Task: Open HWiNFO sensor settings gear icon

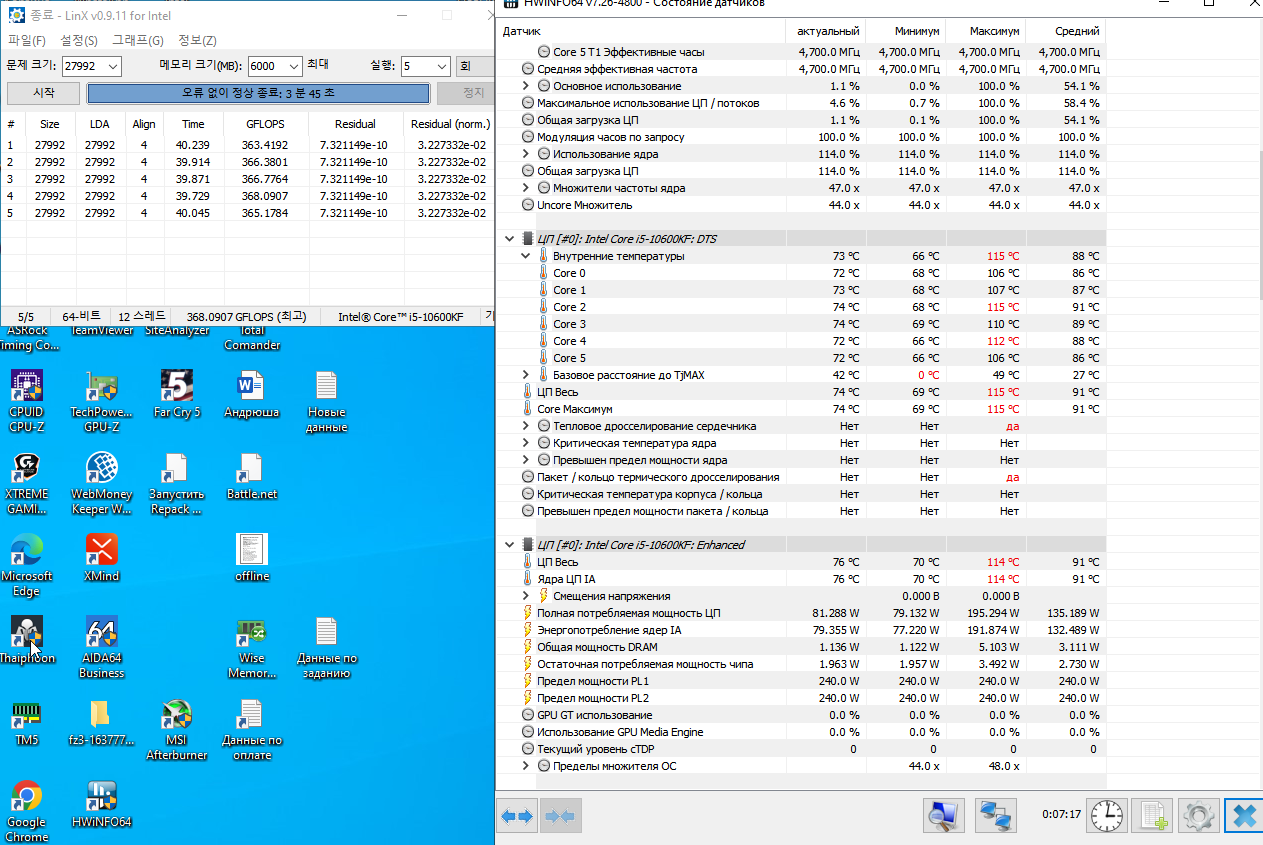Action: [x=1197, y=816]
